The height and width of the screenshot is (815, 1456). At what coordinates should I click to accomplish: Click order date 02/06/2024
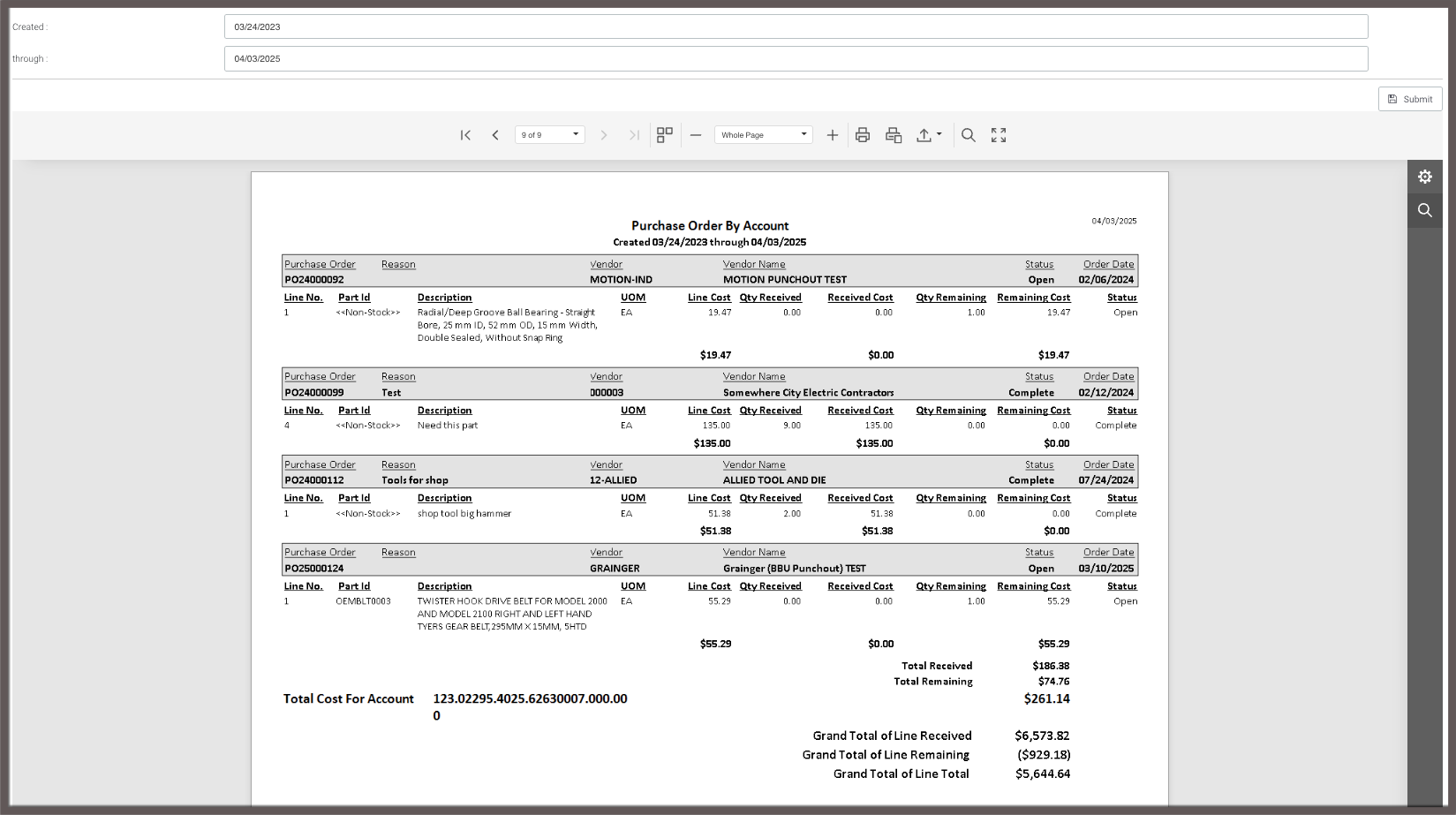point(1105,280)
